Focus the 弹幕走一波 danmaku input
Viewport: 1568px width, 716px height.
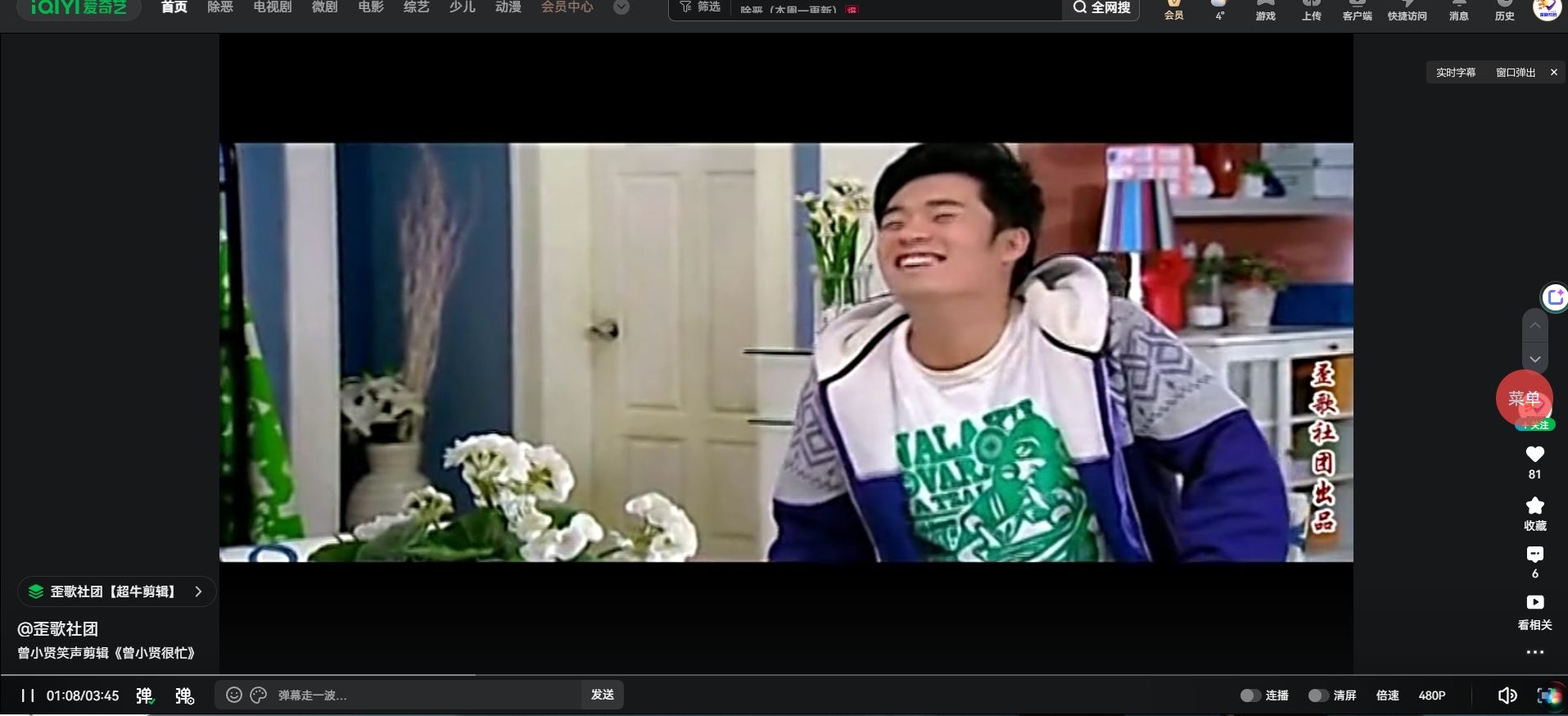pyautogui.click(x=426, y=695)
